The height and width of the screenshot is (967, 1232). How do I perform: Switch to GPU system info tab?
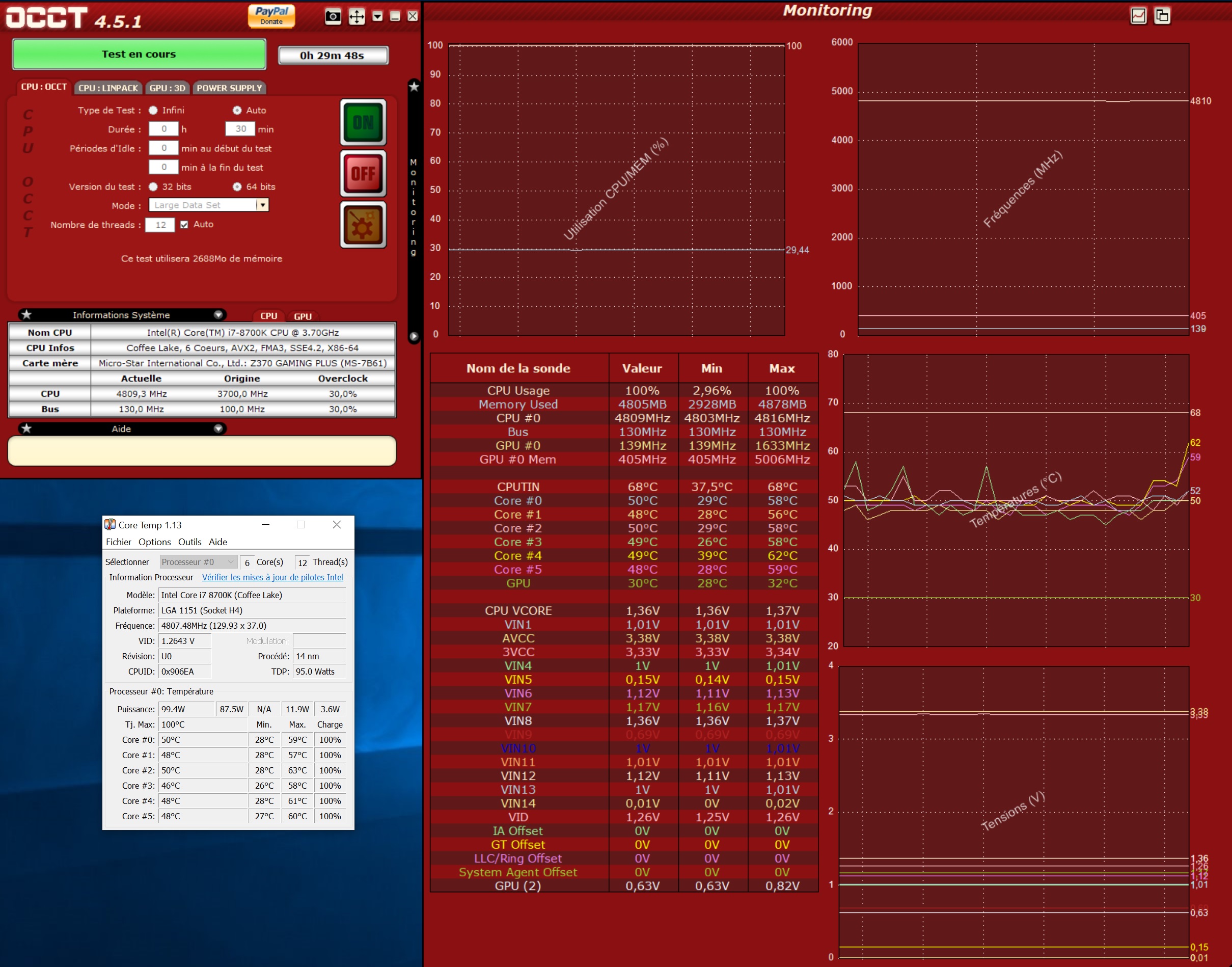[302, 316]
